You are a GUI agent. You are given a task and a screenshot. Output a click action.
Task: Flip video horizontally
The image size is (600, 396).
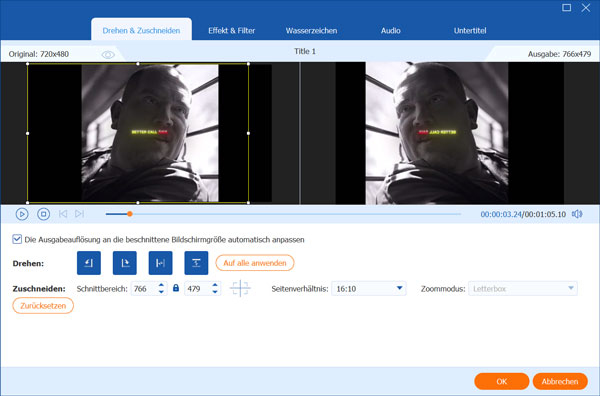160,263
